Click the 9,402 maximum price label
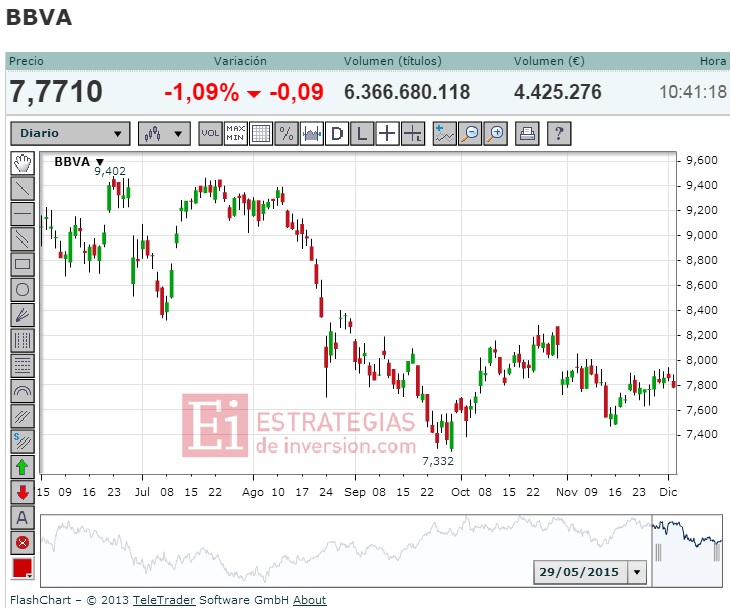Image resolution: width=731 pixels, height=614 pixels. tap(110, 172)
